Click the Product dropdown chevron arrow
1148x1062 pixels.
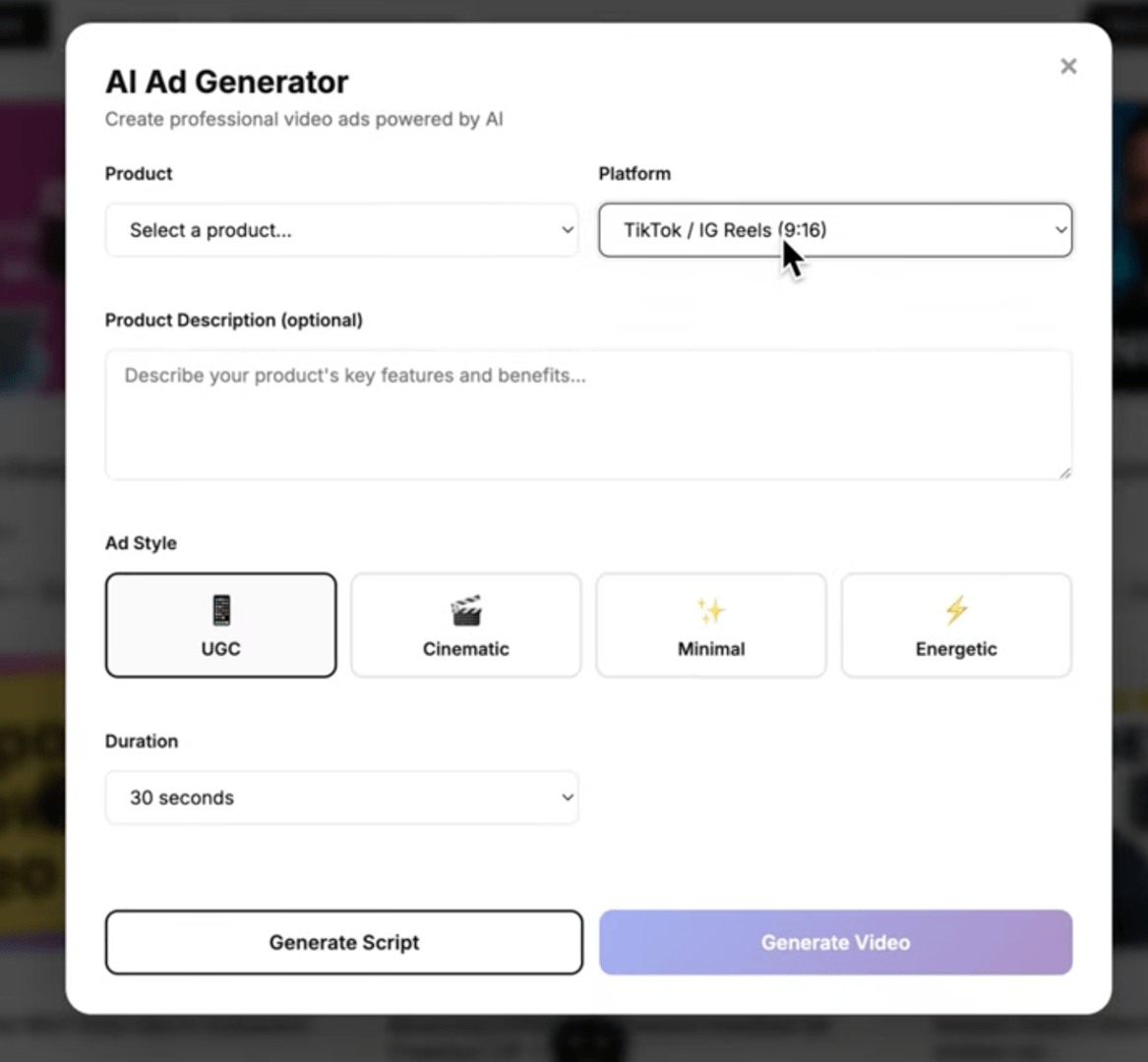tap(568, 230)
